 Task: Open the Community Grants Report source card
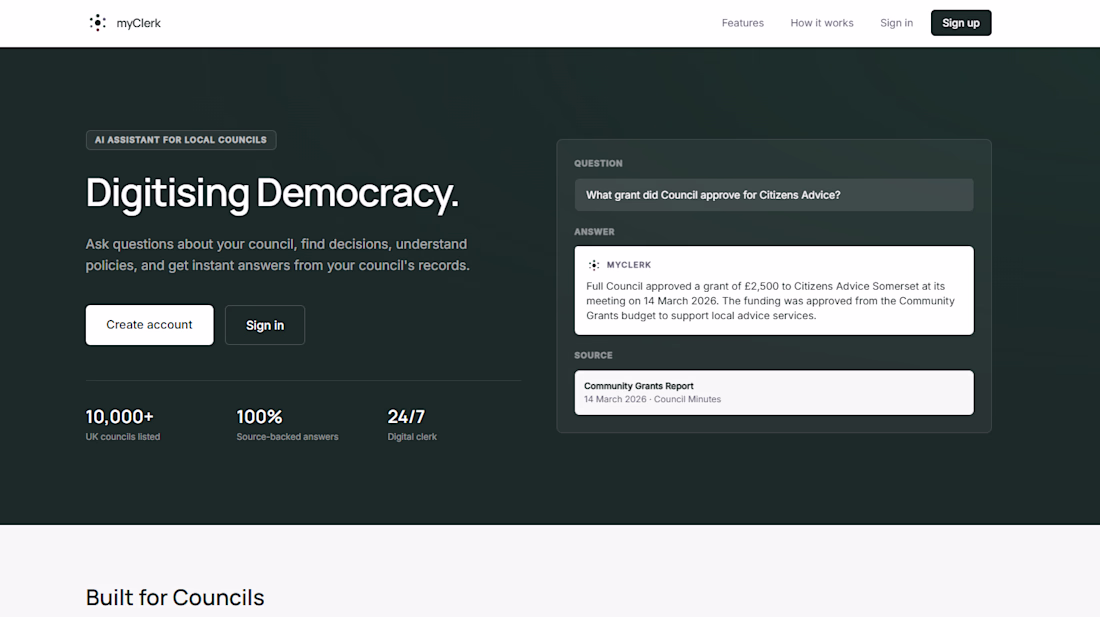(x=774, y=393)
